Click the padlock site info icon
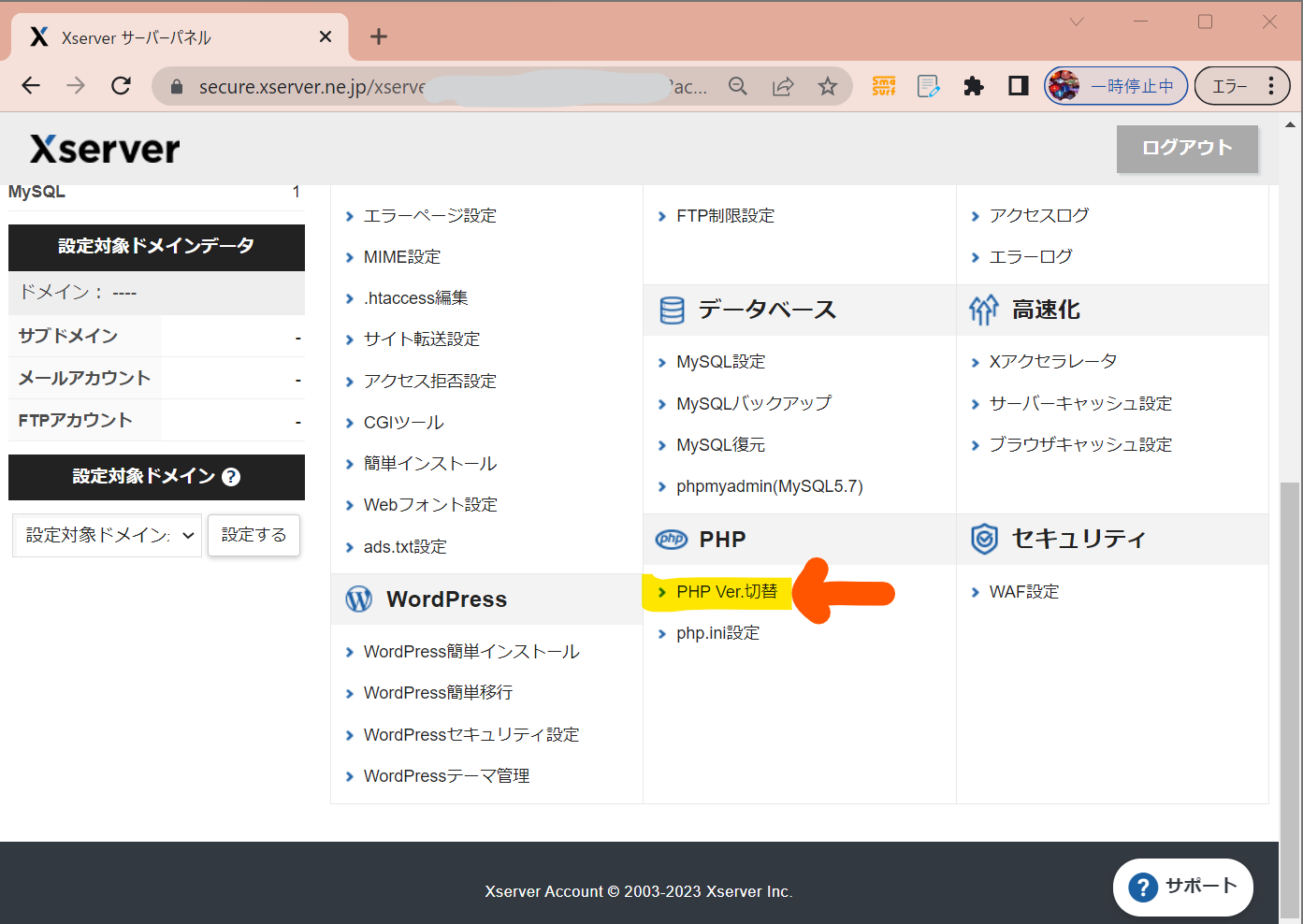 pos(176,87)
